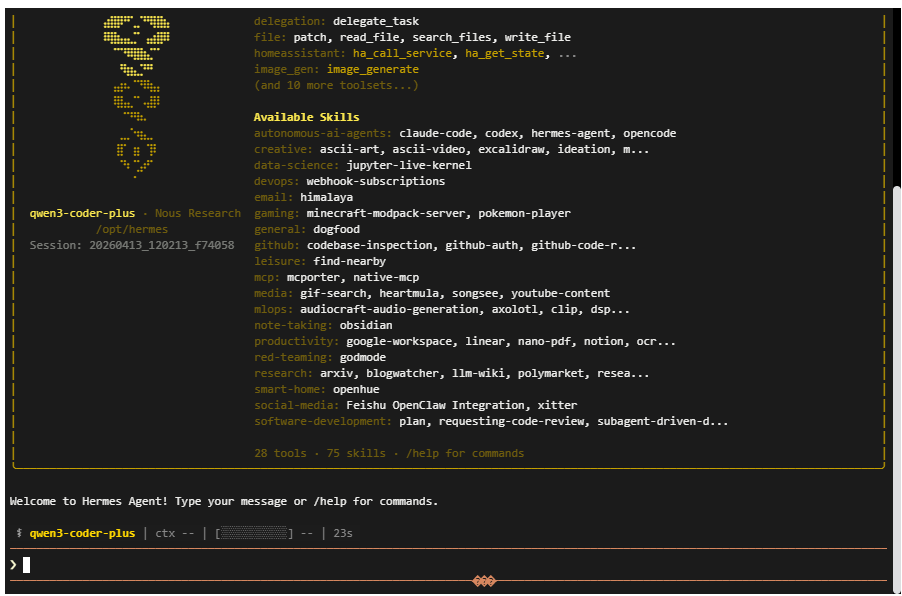
Task: Click 'notion' skill name
Action: [603, 342]
